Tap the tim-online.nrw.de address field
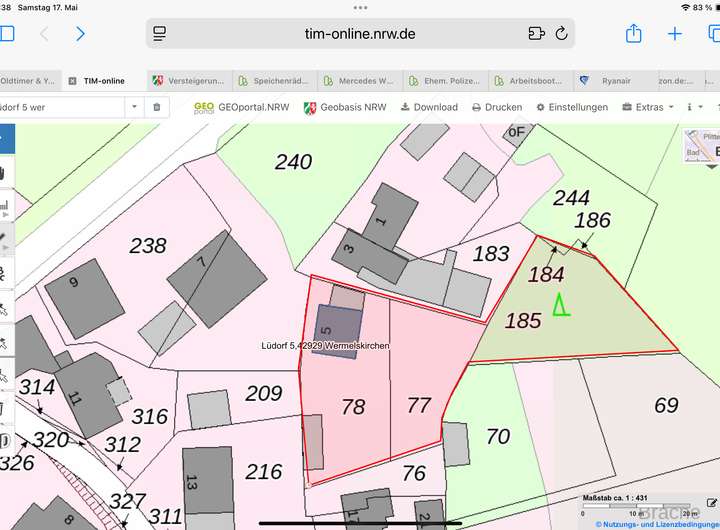 pyautogui.click(x=359, y=34)
